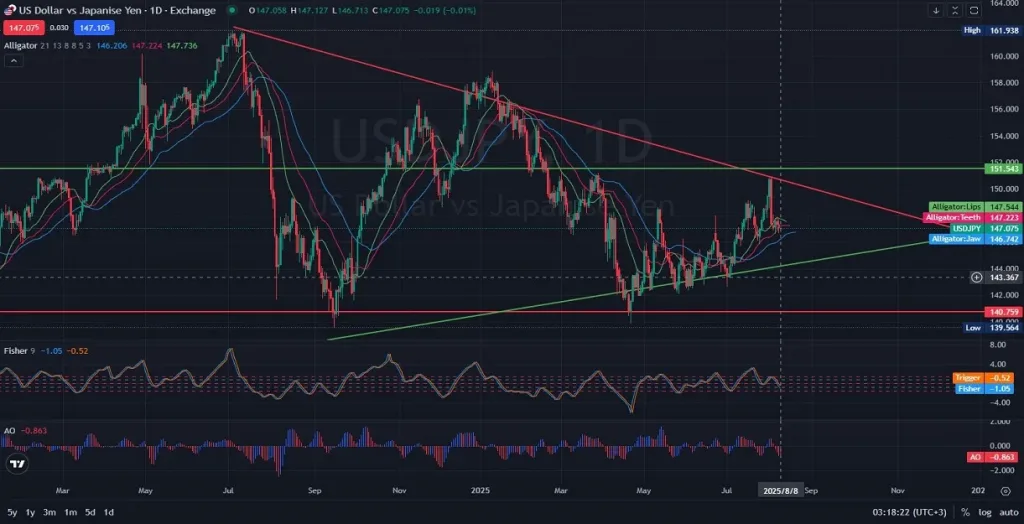The height and width of the screenshot is (524, 1024).
Task: Click the green 151.543 horizontal line label
Action: [x=1004, y=169]
